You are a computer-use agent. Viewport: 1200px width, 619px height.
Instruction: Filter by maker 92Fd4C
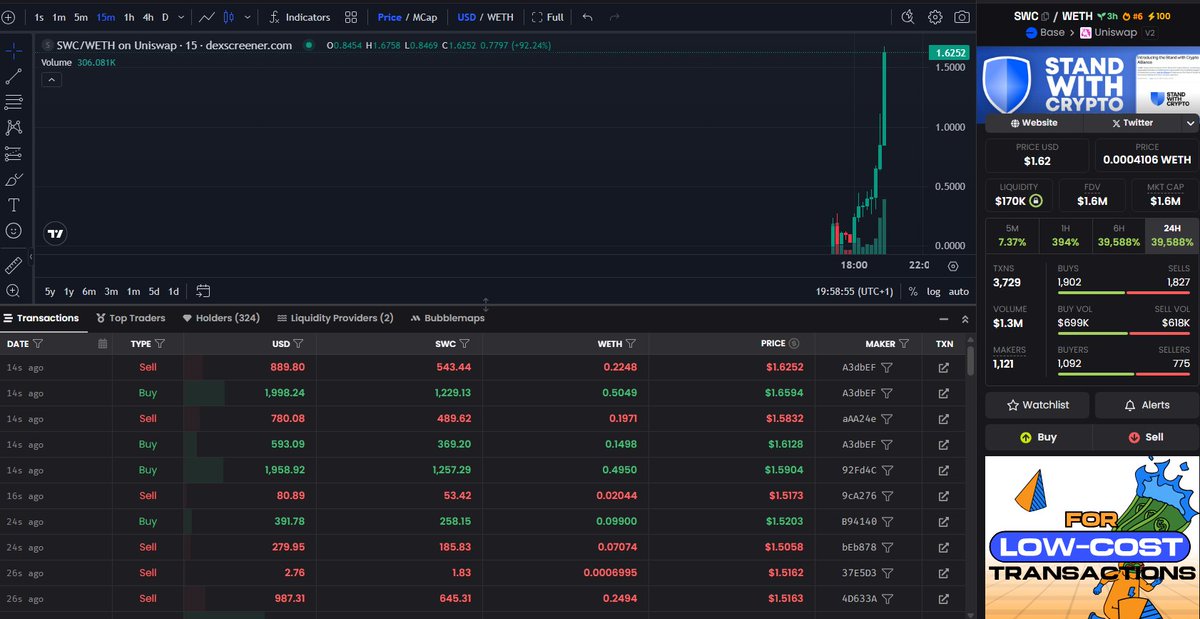(x=887, y=470)
